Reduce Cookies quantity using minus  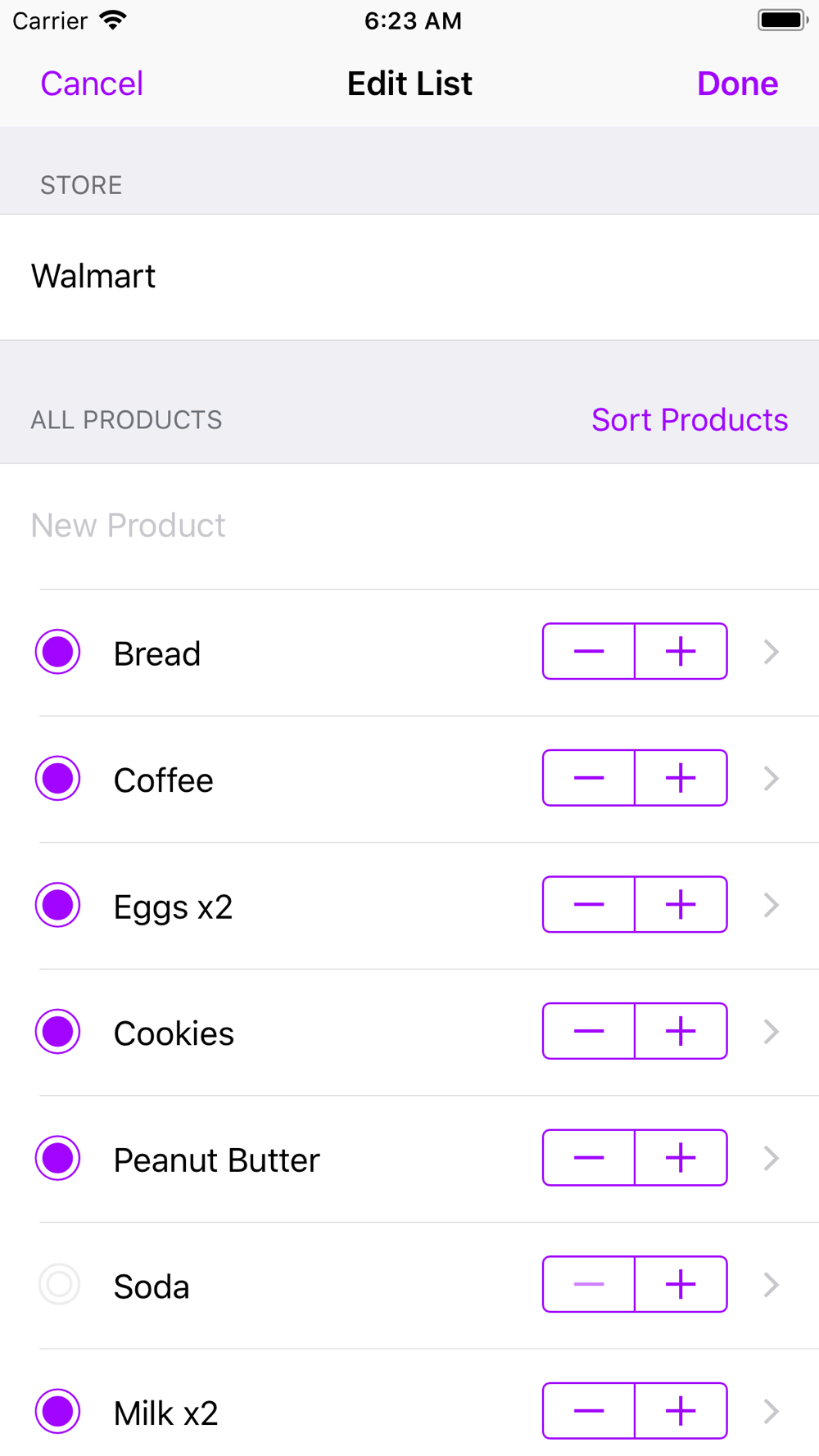pos(589,1032)
